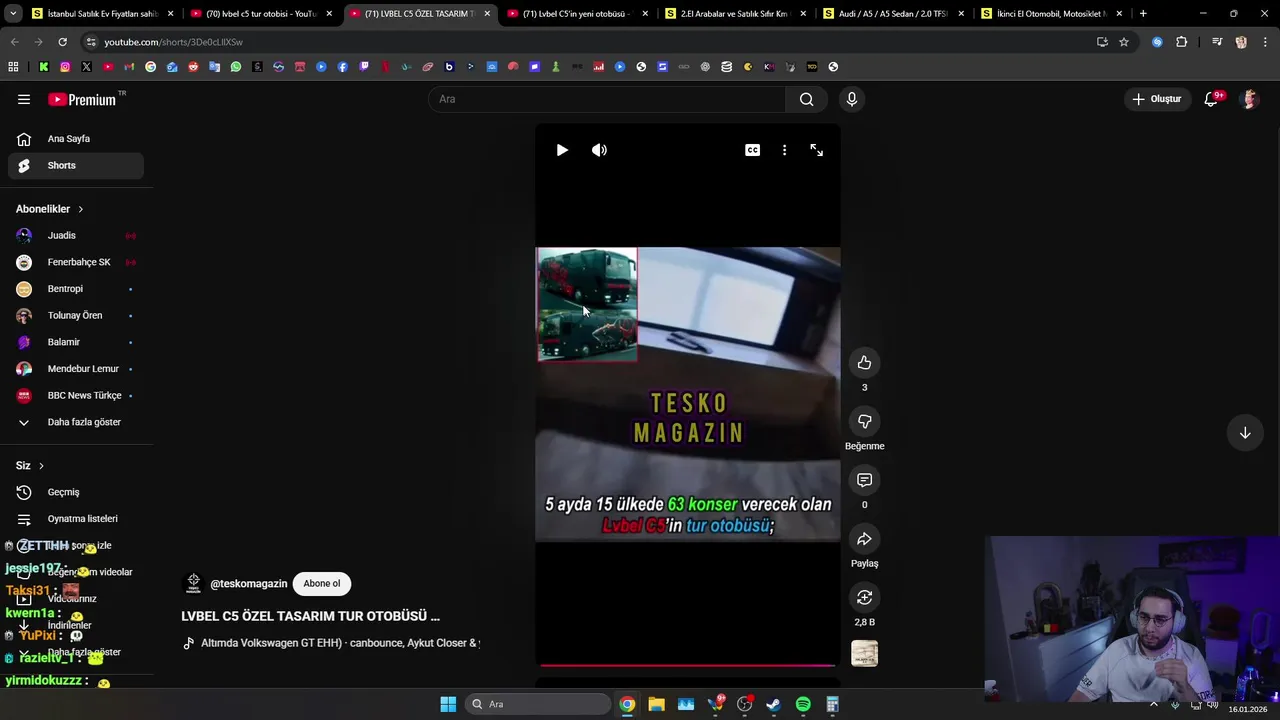Open Spotify from the taskbar
The height and width of the screenshot is (720, 1280).
coord(803,704)
